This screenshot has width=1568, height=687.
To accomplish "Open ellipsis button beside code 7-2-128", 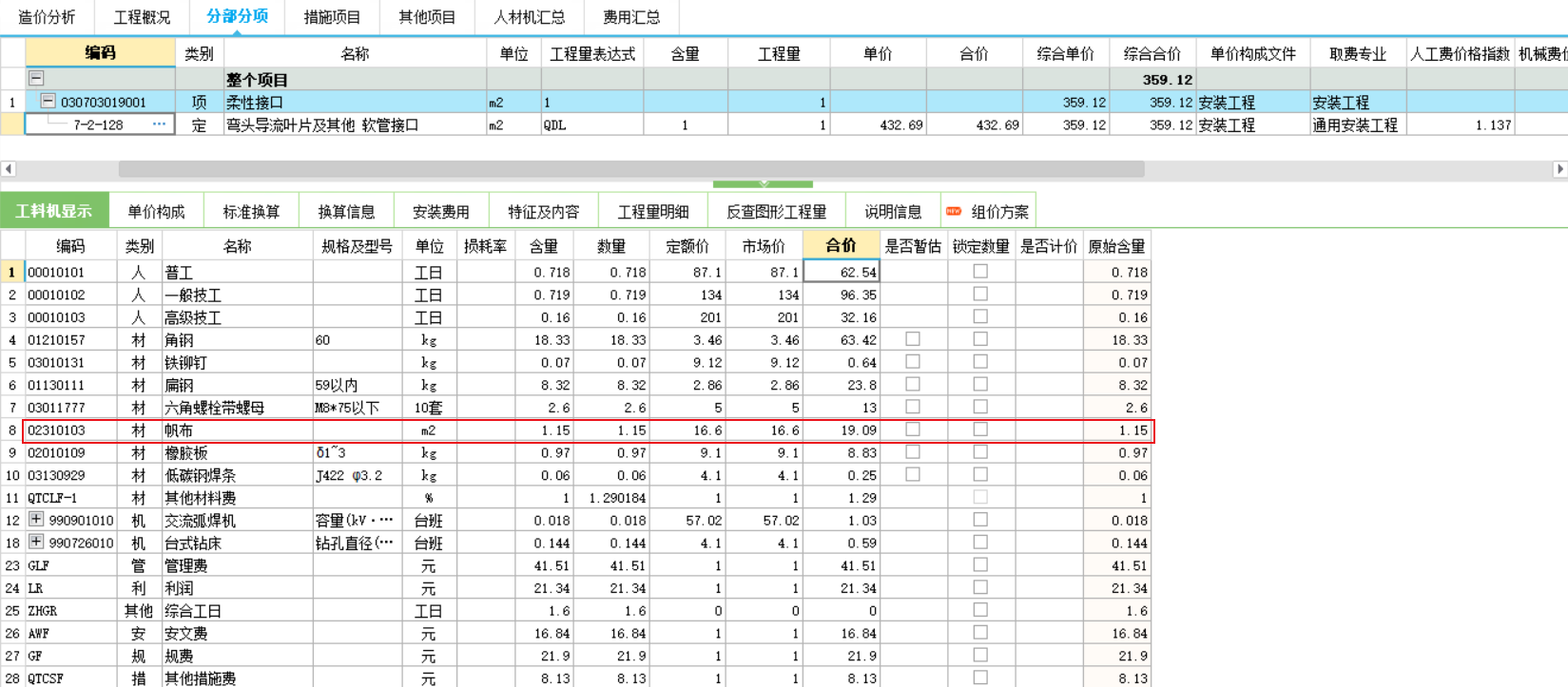I will pos(159,124).
